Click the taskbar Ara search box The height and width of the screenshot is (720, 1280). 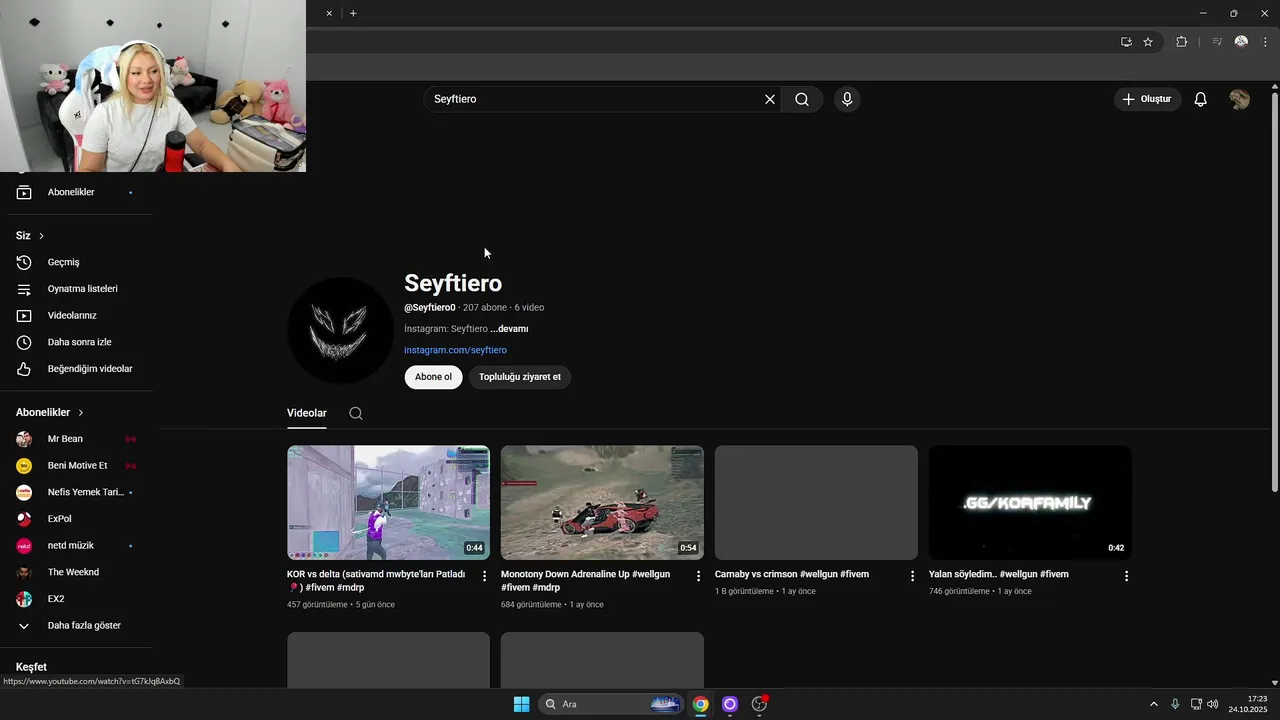point(612,704)
